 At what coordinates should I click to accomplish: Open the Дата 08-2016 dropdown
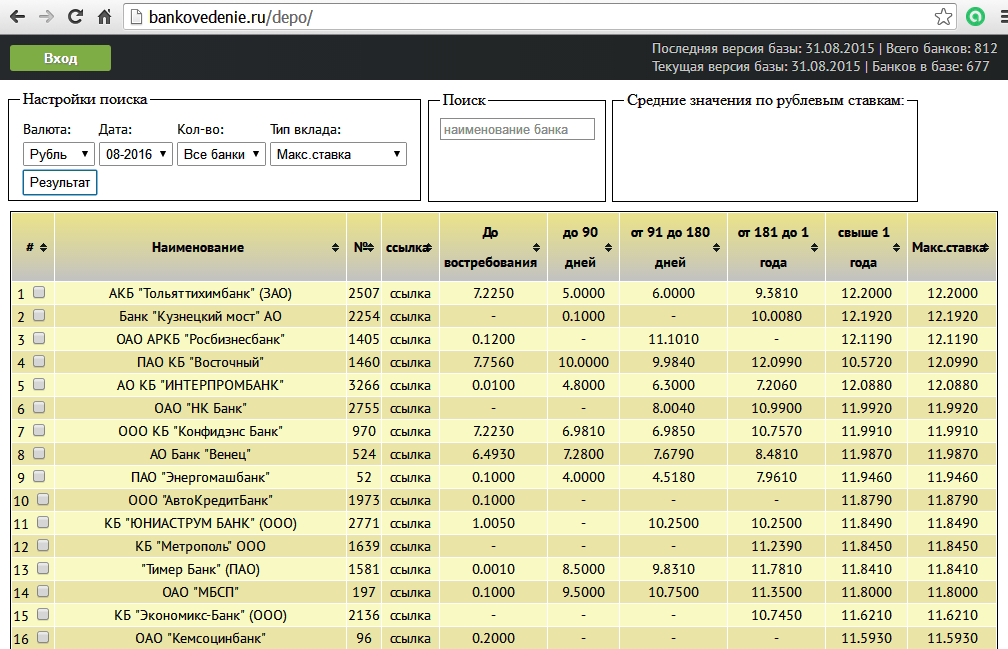click(136, 154)
